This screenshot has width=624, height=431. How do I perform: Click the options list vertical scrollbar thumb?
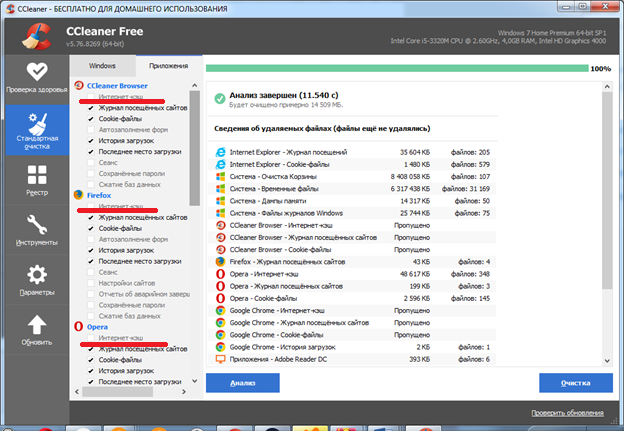[195, 148]
